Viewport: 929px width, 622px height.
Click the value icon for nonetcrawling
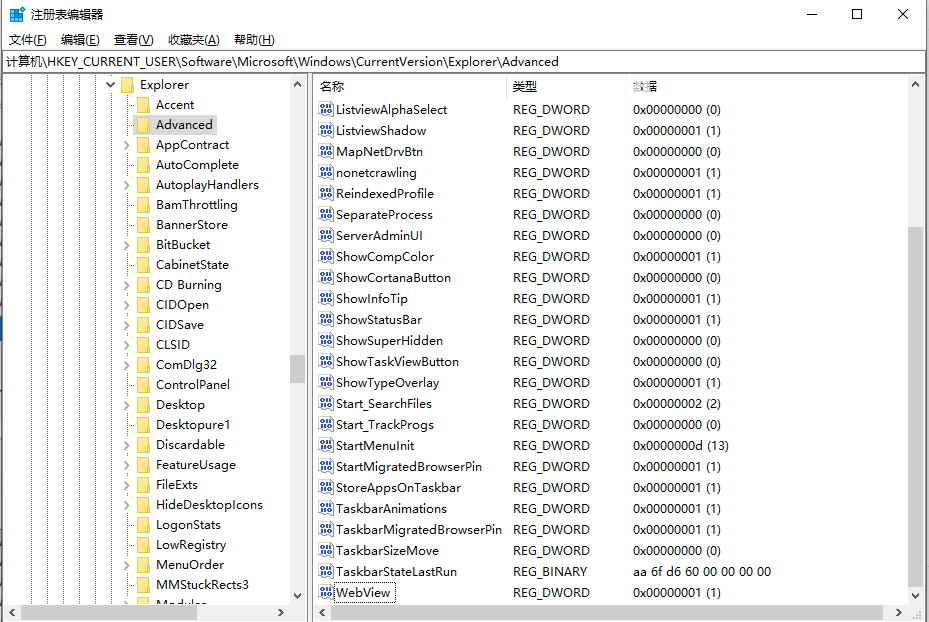click(x=326, y=172)
